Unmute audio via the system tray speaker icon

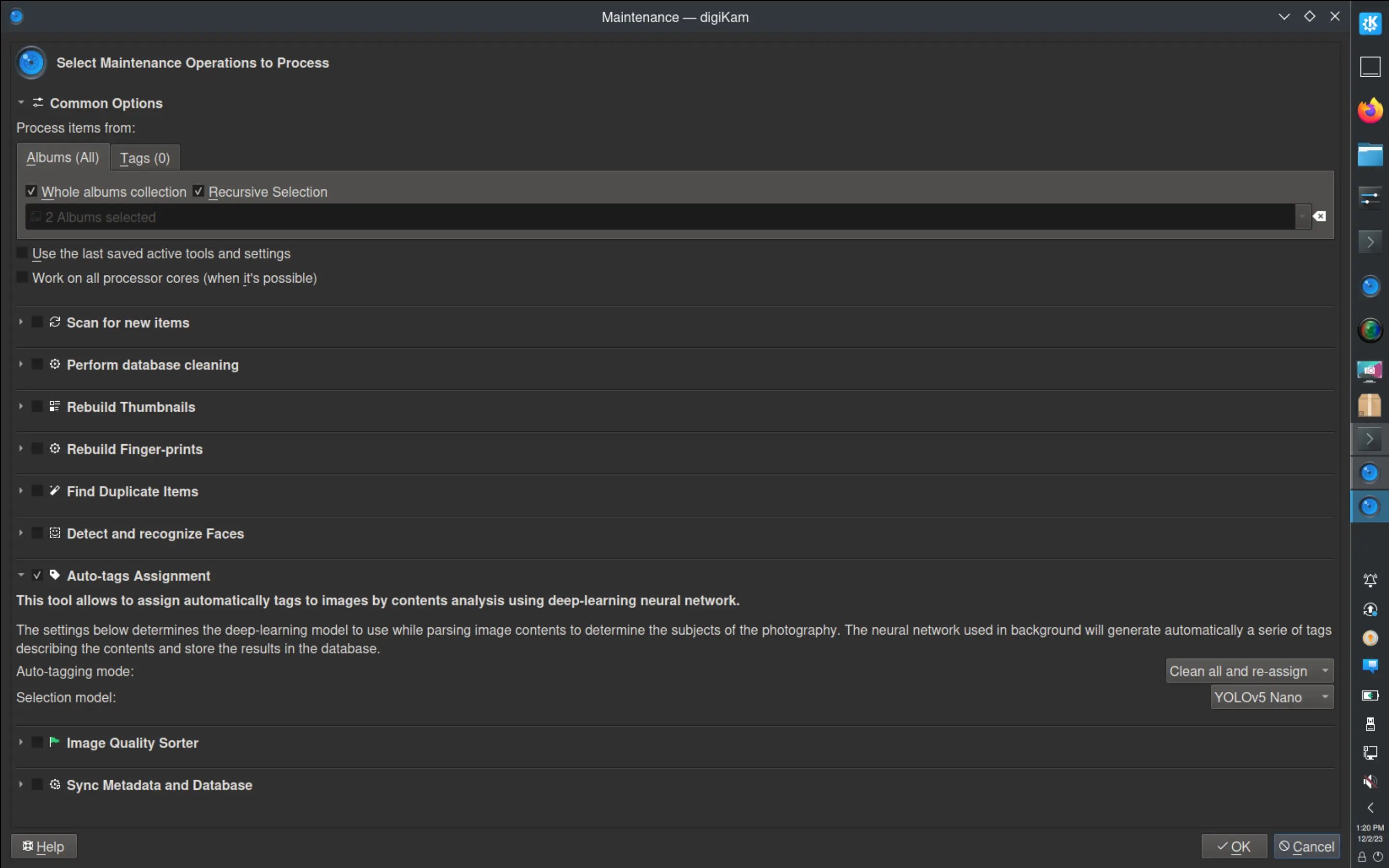1370,781
